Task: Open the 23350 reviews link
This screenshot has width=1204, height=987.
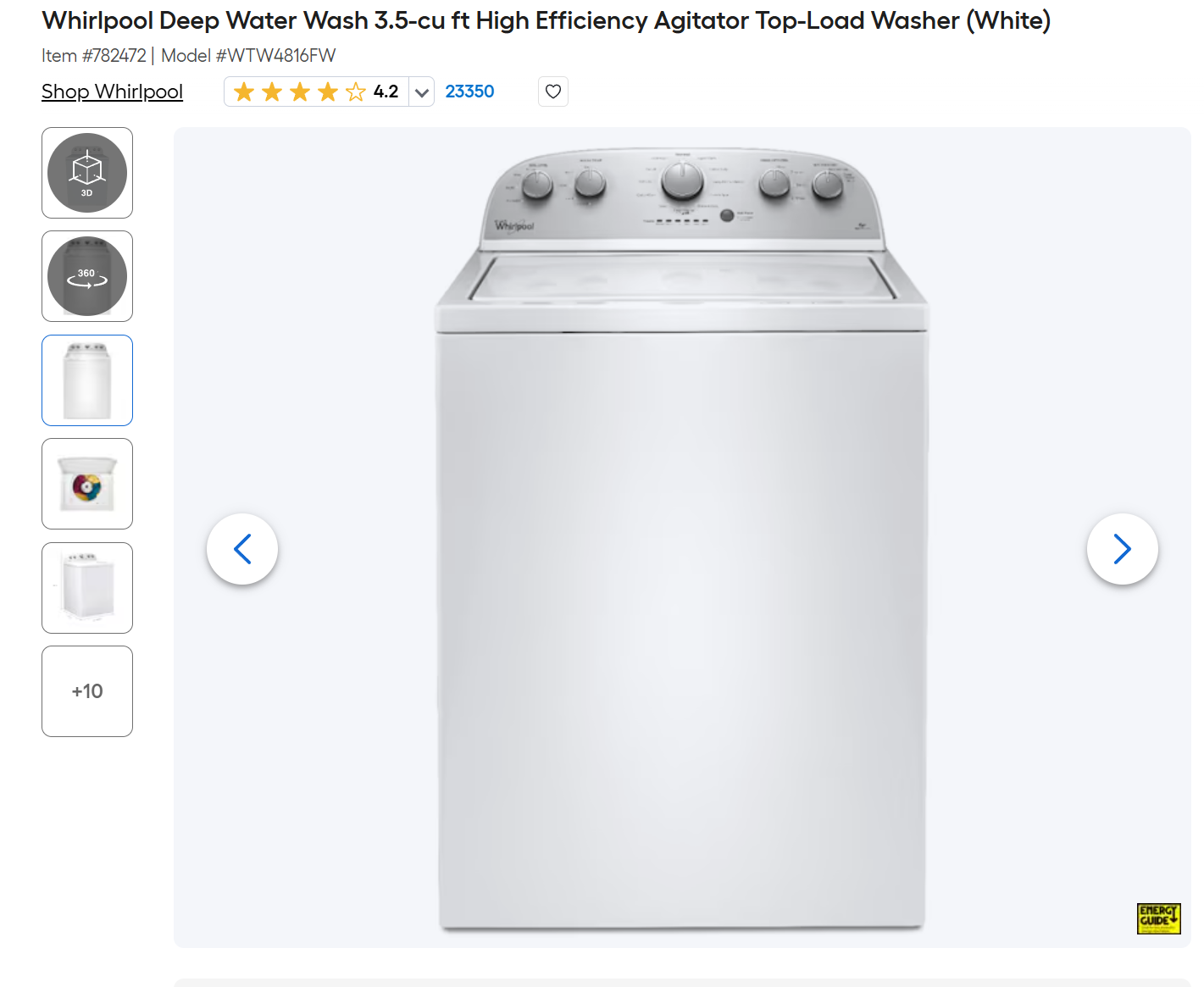Action: click(x=469, y=91)
